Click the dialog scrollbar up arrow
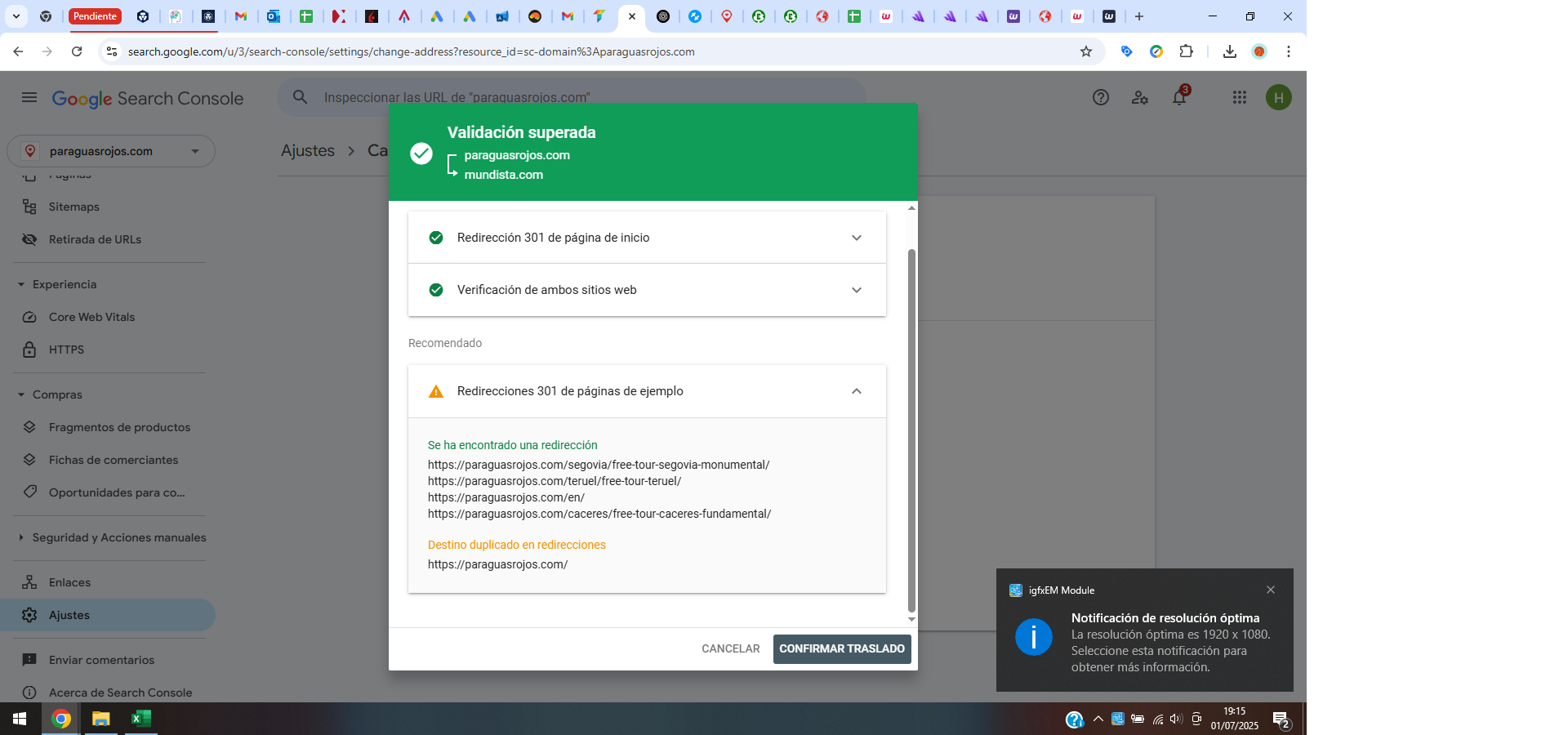Image resolution: width=1568 pixels, height=735 pixels. [x=911, y=207]
